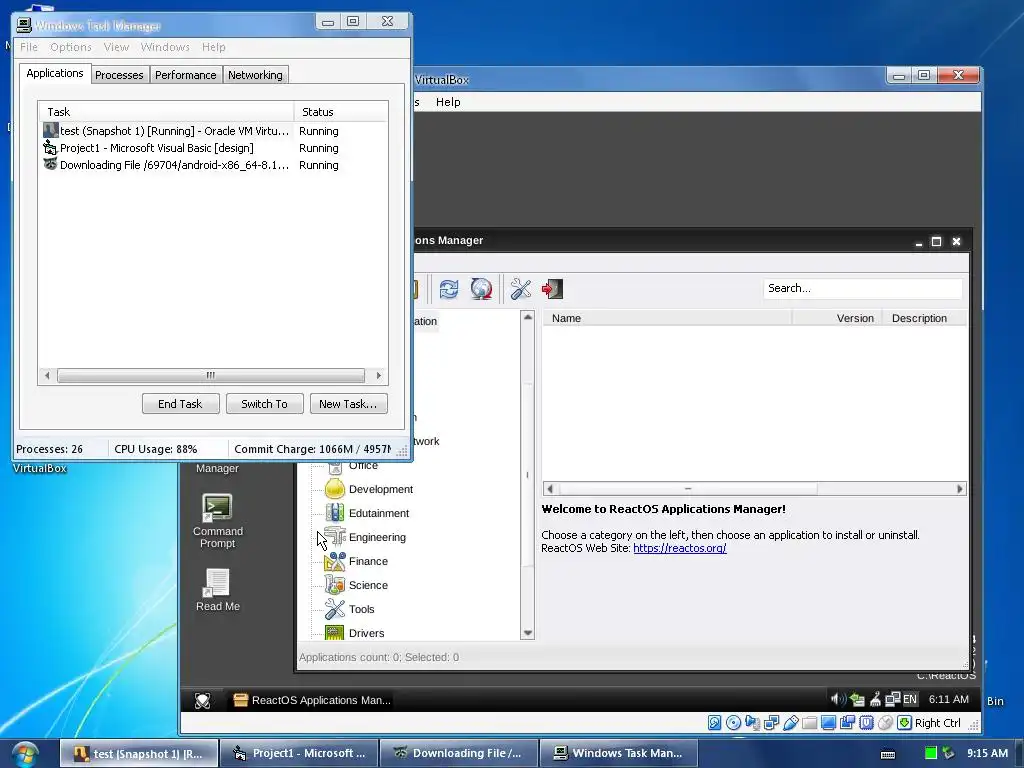Image resolution: width=1024 pixels, height=768 pixels.
Task: Click the Exit door icon in Applications Manager
Action: click(552, 289)
